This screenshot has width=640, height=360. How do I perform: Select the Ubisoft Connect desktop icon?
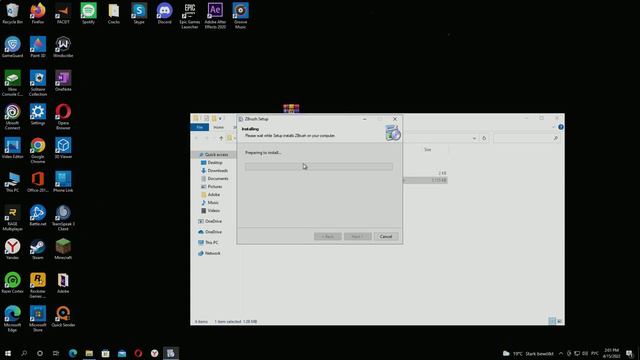pyautogui.click(x=12, y=117)
